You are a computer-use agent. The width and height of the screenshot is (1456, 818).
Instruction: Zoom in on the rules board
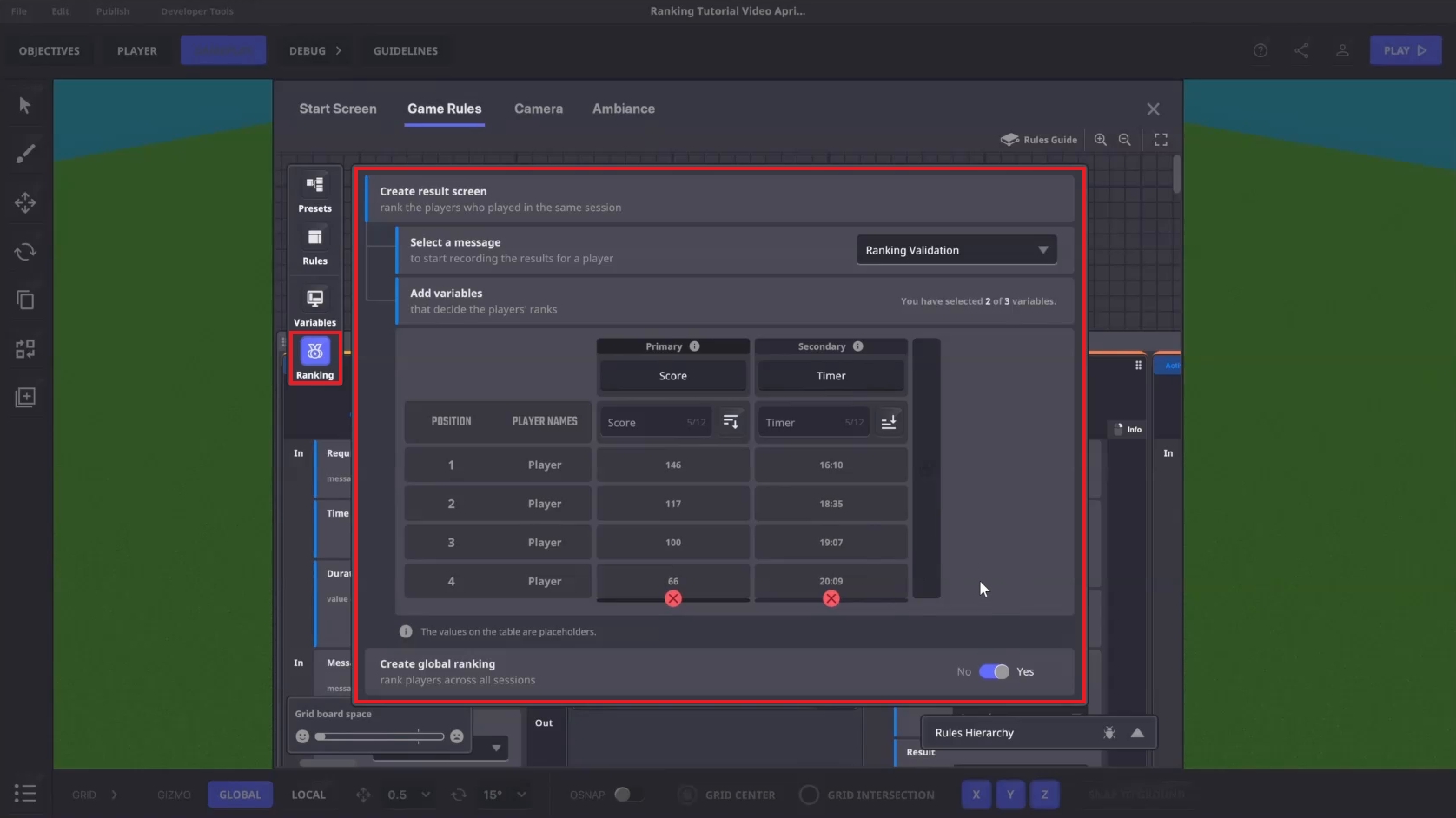(x=1101, y=140)
